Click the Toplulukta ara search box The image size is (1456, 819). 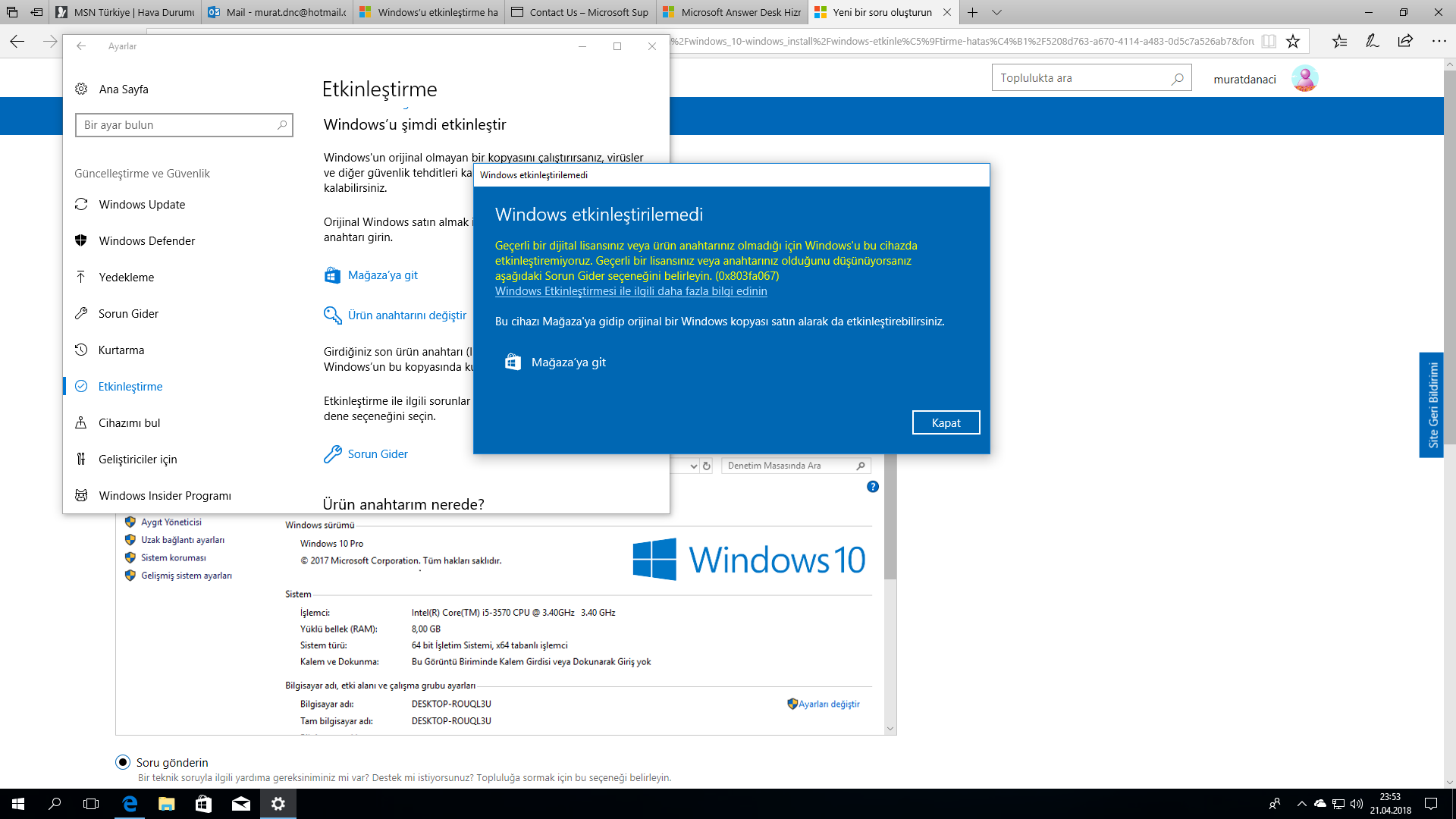(x=1091, y=78)
